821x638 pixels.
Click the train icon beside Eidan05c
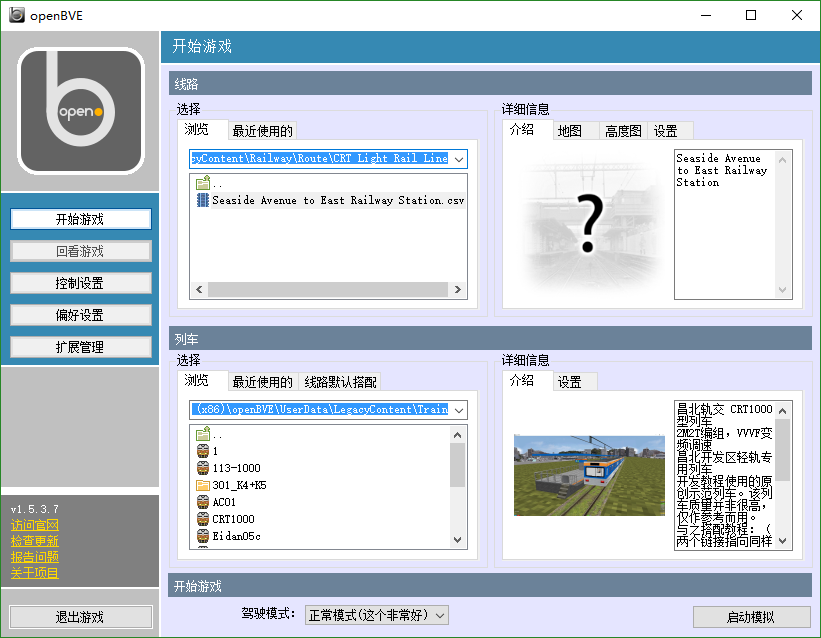tap(203, 536)
